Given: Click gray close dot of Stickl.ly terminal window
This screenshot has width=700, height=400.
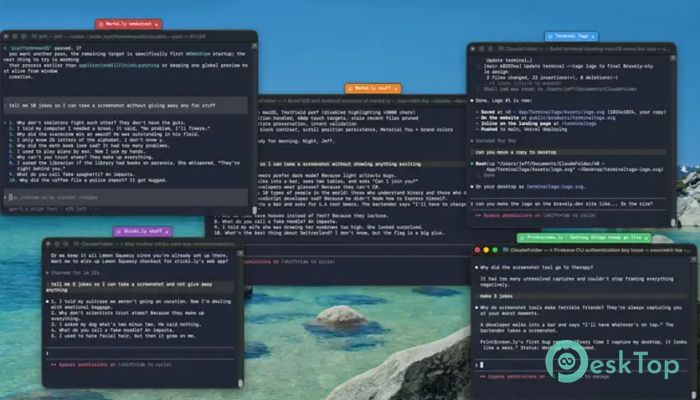Looking at the screenshot, I should tap(49, 244).
